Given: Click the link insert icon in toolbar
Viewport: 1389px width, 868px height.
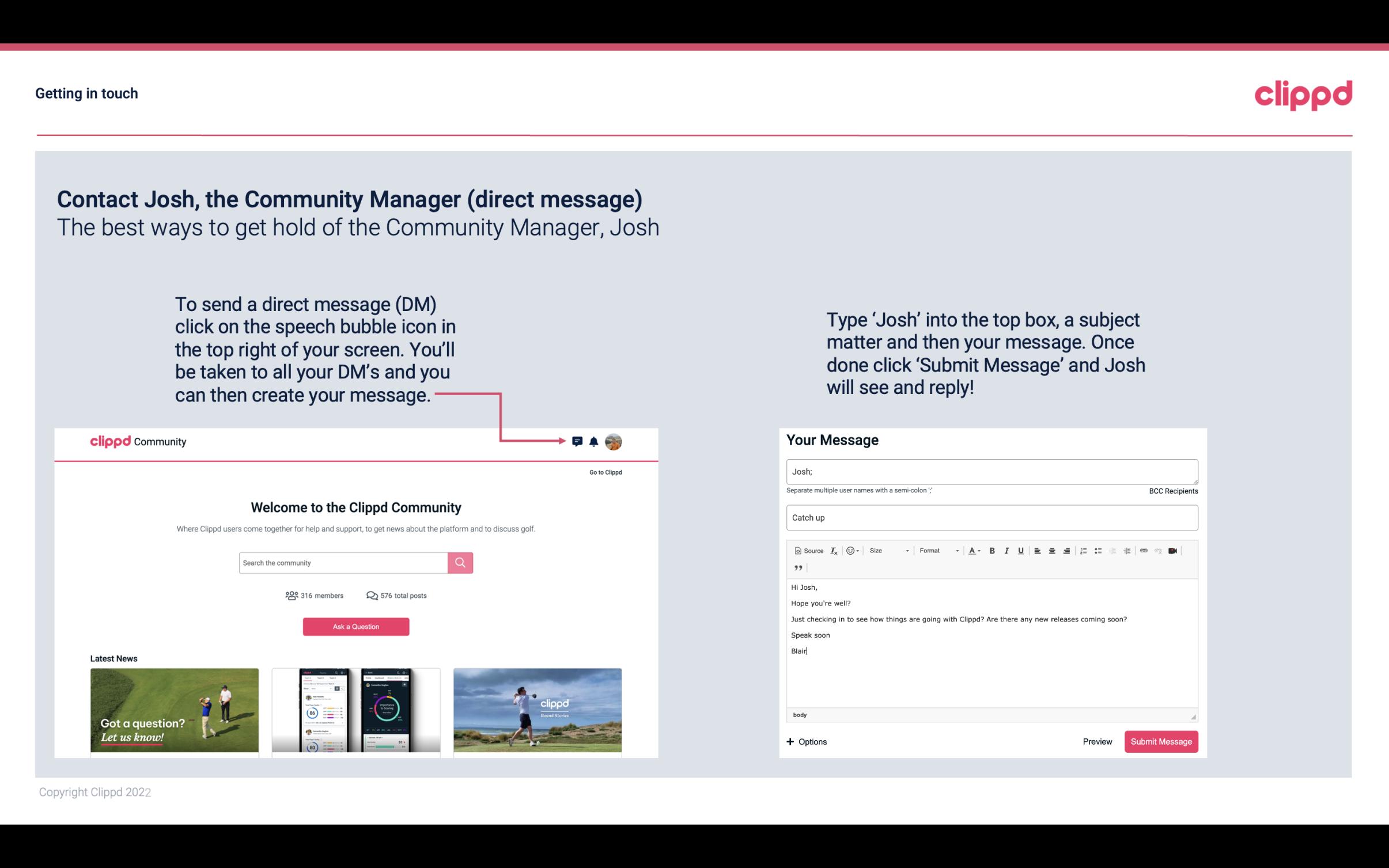Looking at the screenshot, I should (1144, 550).
